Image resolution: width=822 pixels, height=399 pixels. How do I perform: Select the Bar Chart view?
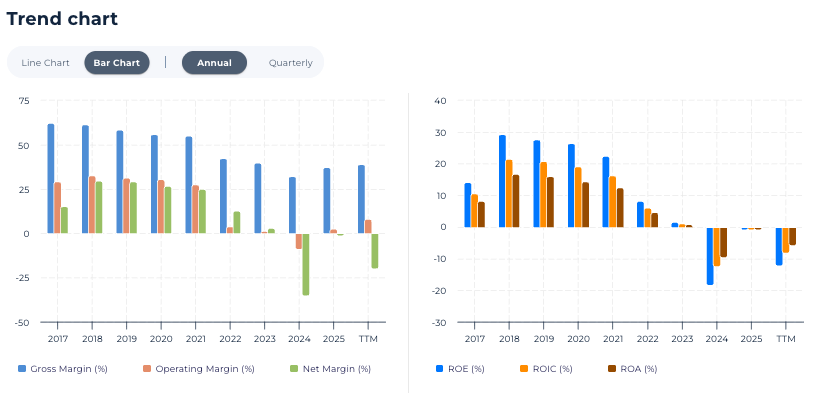coord(117,63)
